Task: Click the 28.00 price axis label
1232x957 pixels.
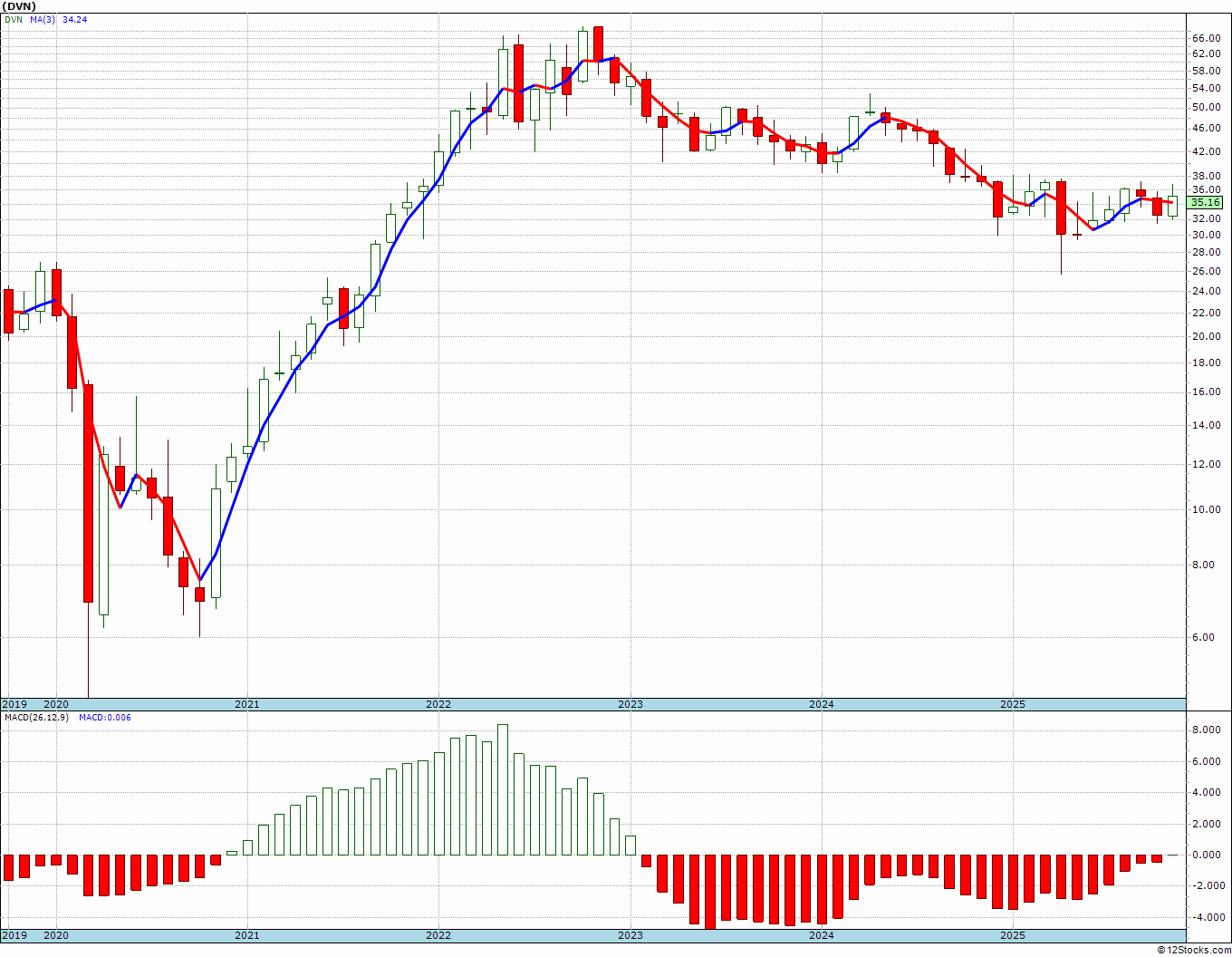Action: [x=1206, y=252]
